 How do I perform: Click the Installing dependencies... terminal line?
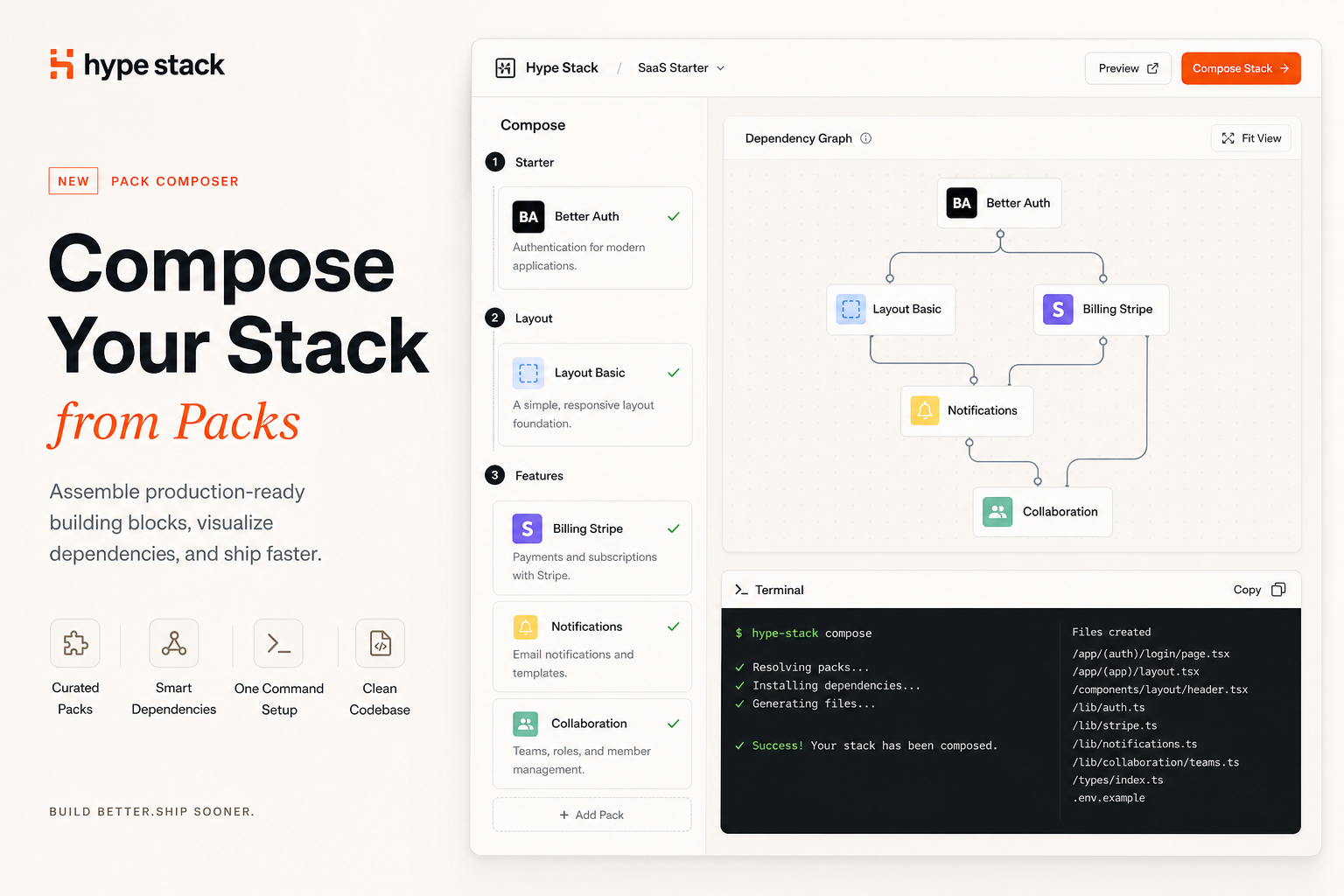pyautogui.click(x=828, y=686)
